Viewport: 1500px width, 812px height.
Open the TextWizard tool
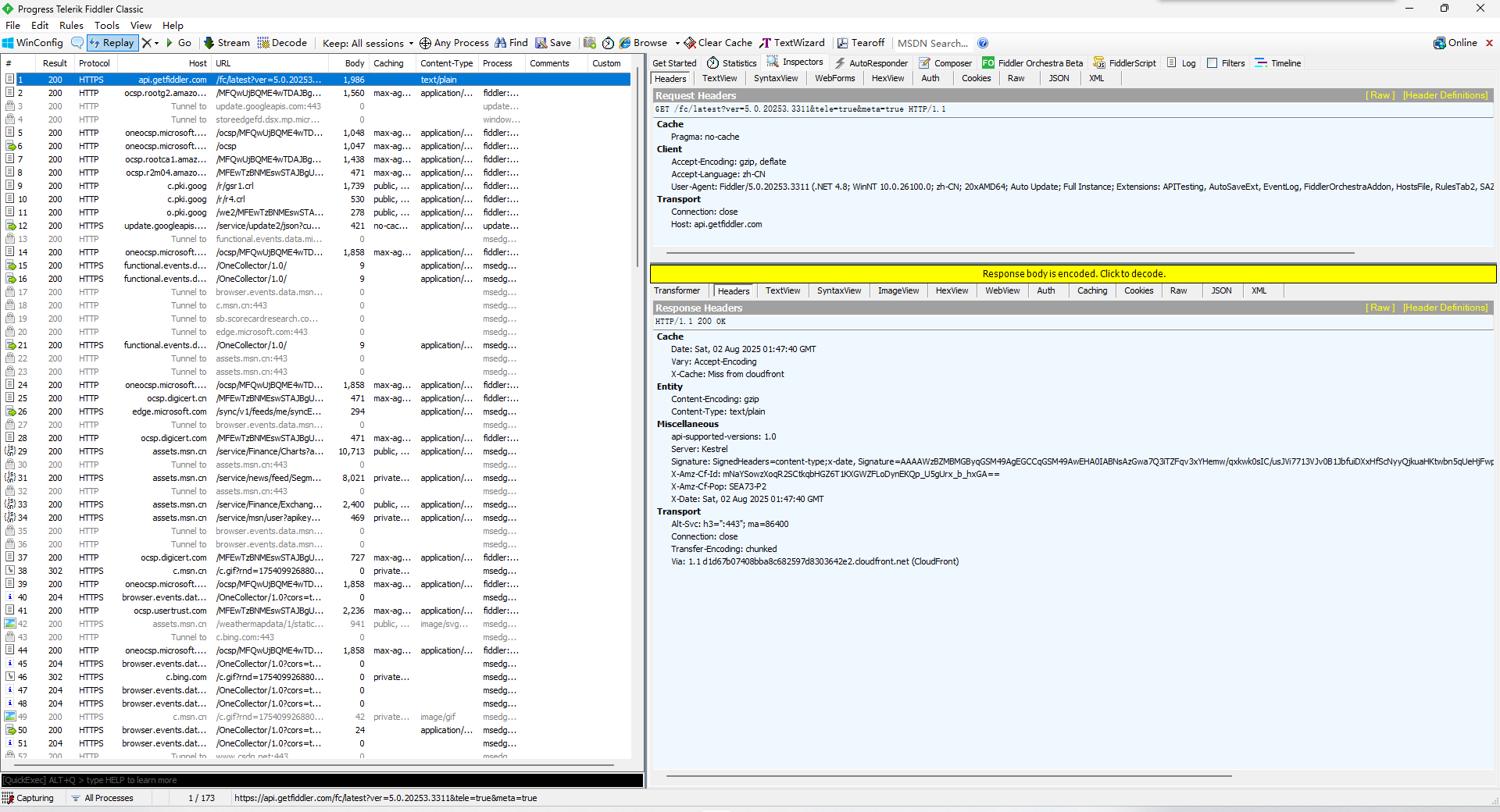792,43
